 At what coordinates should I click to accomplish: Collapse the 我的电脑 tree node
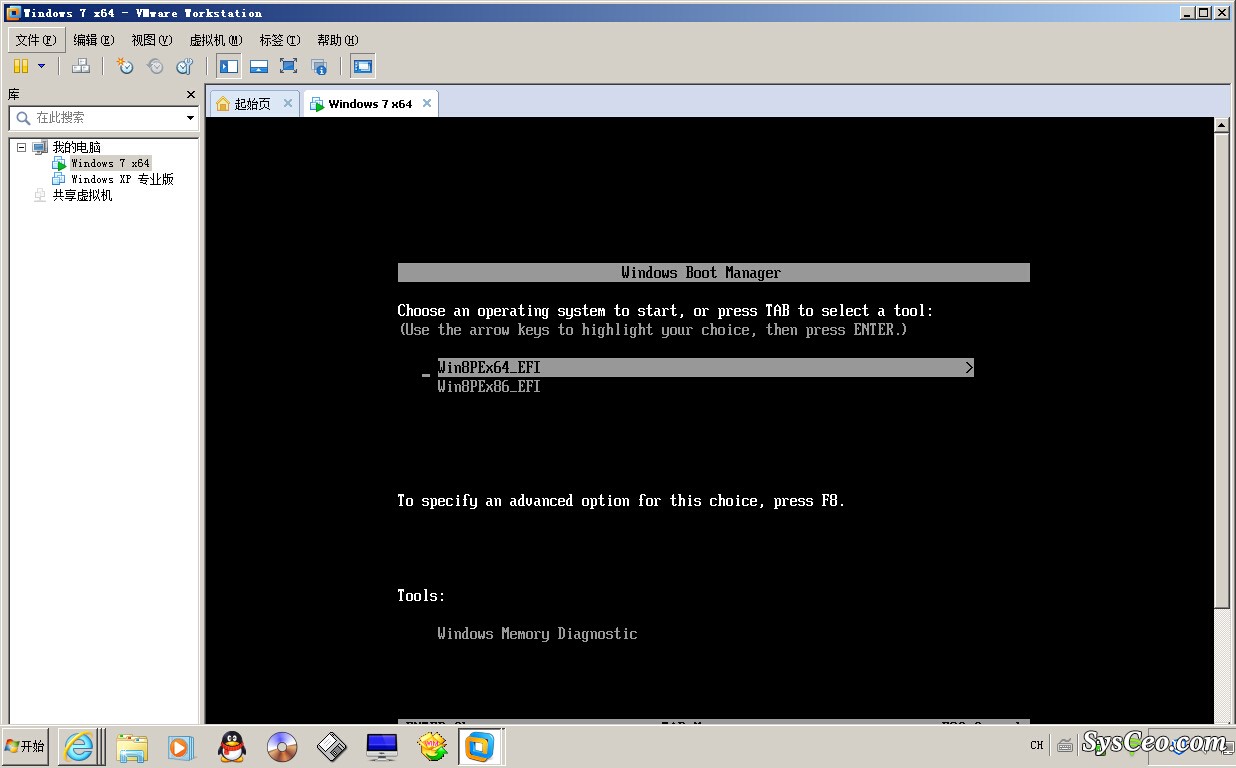point(21,147)
